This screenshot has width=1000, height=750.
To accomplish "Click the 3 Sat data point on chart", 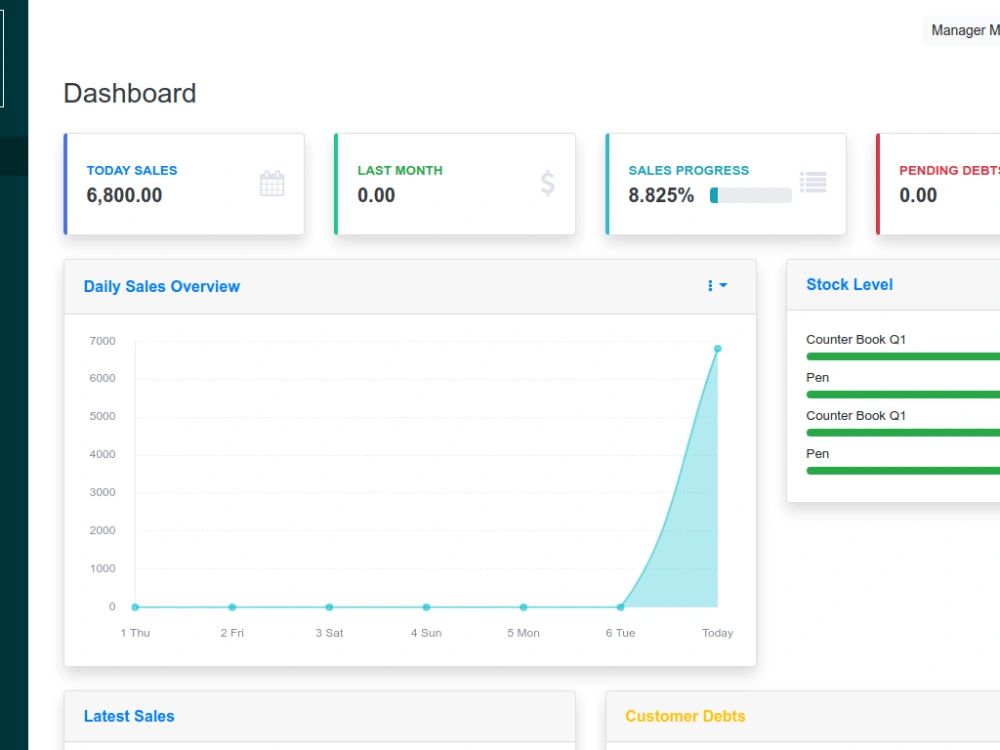I will point(329,607).
